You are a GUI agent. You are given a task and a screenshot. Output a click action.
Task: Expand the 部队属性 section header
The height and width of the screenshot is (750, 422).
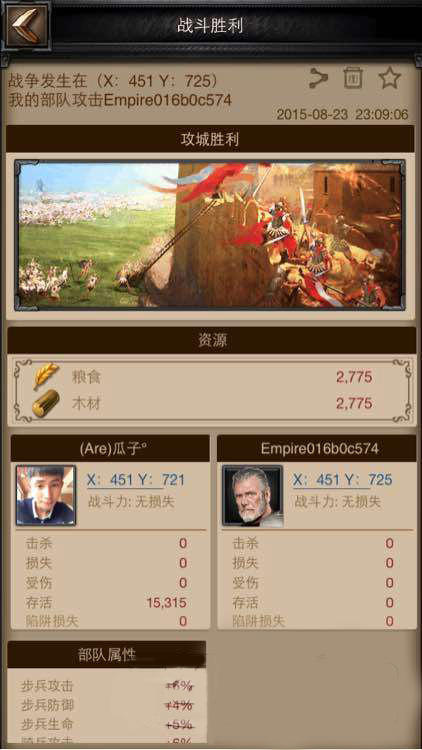click(107, 655)
